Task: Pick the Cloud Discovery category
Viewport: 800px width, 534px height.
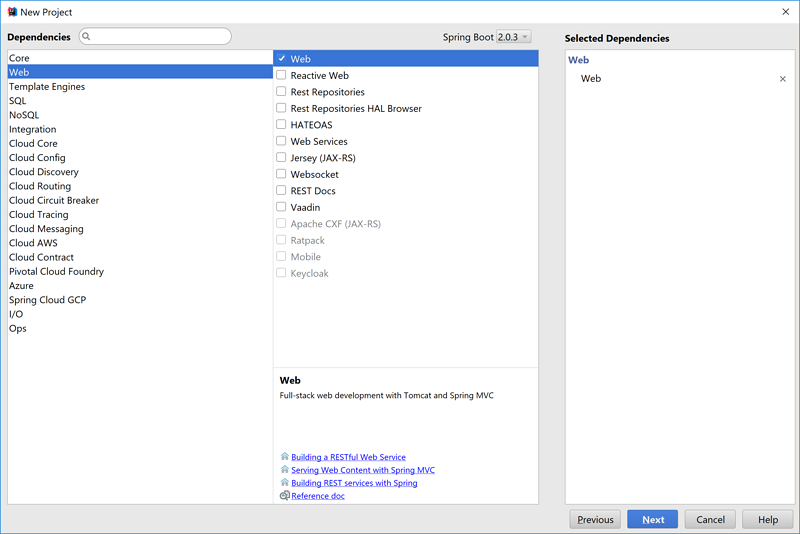Action: [x=140, y=172]
